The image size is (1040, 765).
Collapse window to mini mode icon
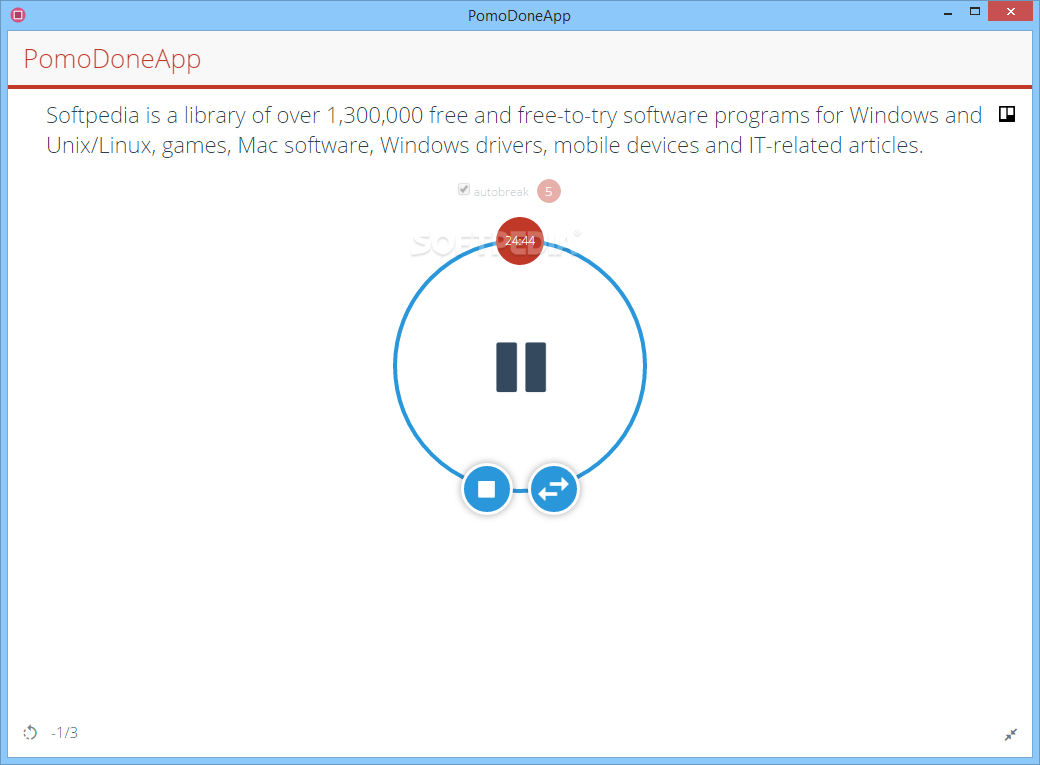click(x=1010, y=734)
